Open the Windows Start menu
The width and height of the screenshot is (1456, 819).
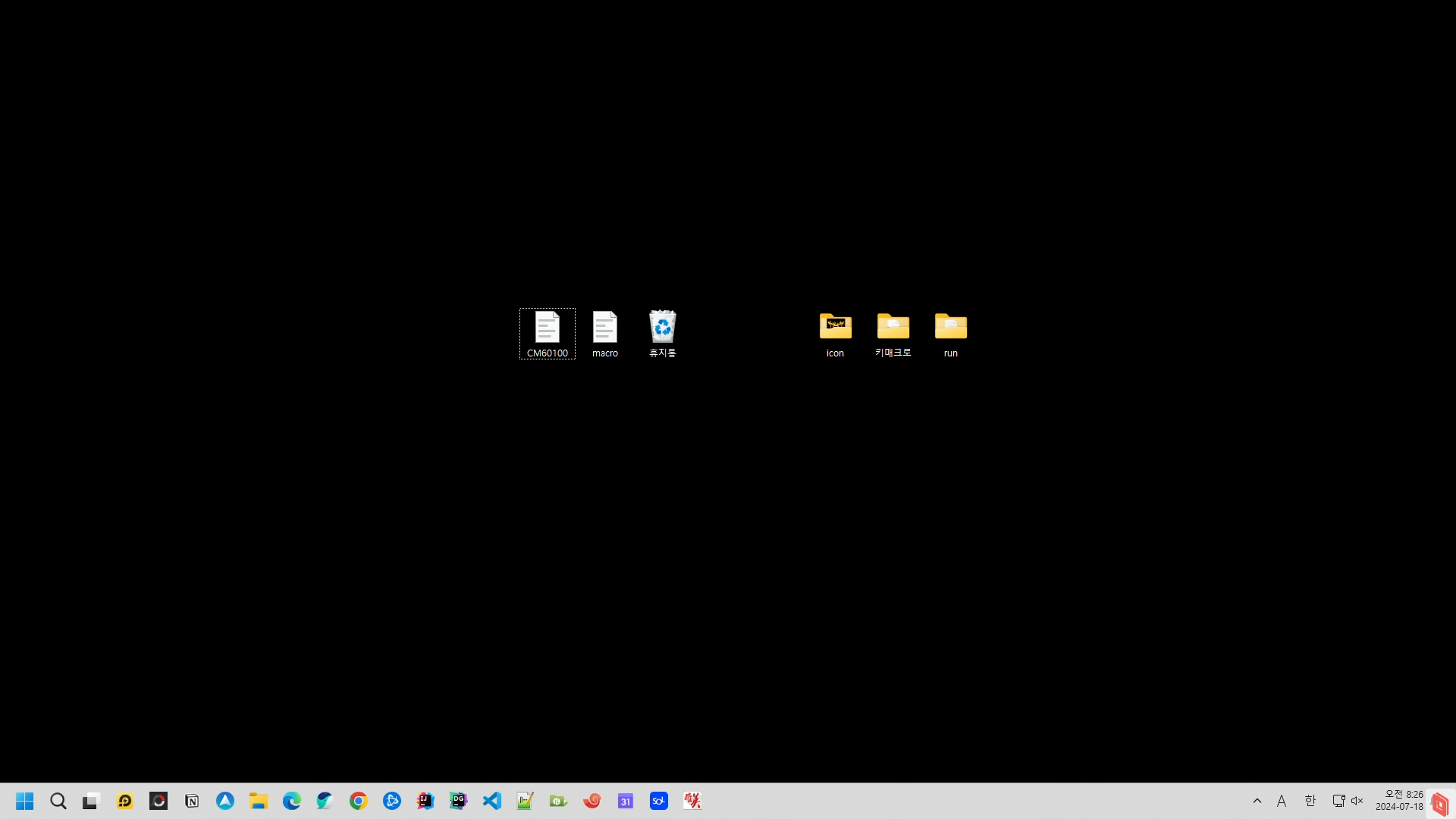pos(24,801)
